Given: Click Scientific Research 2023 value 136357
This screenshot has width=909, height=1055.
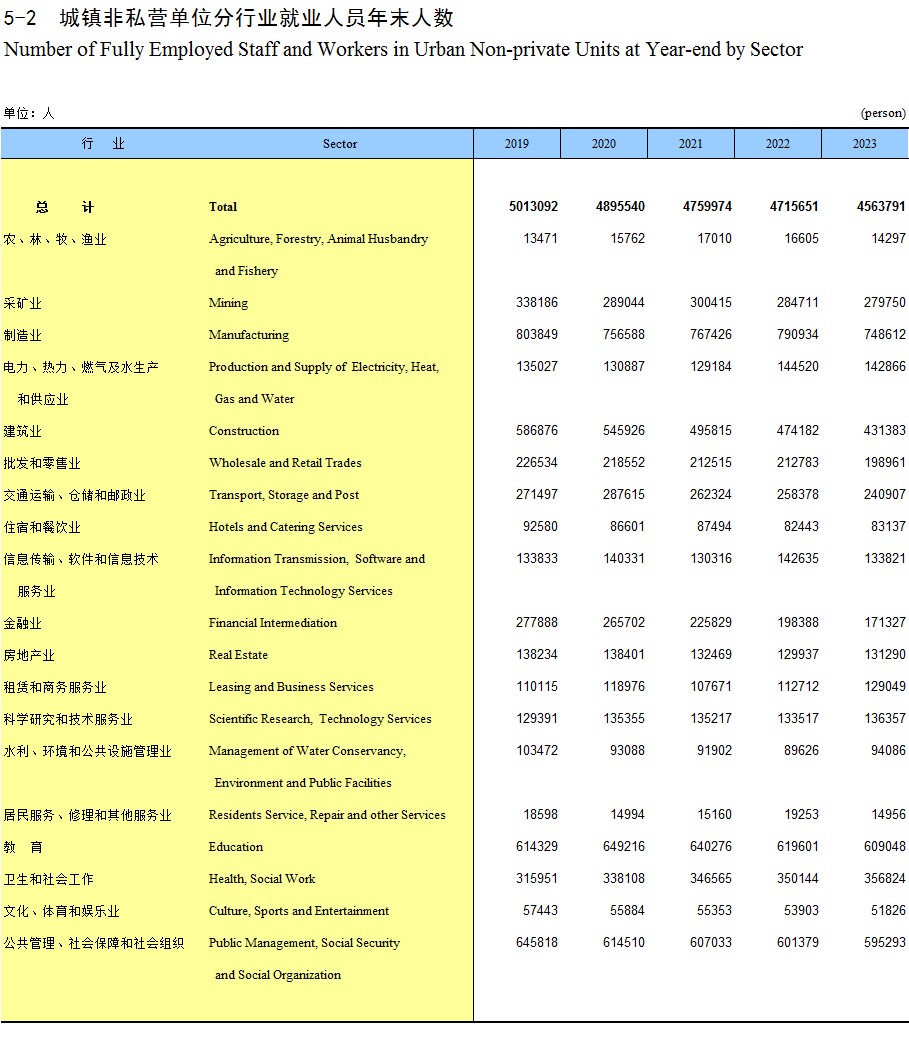Looking at the screenshot, I should click(884, 719).
